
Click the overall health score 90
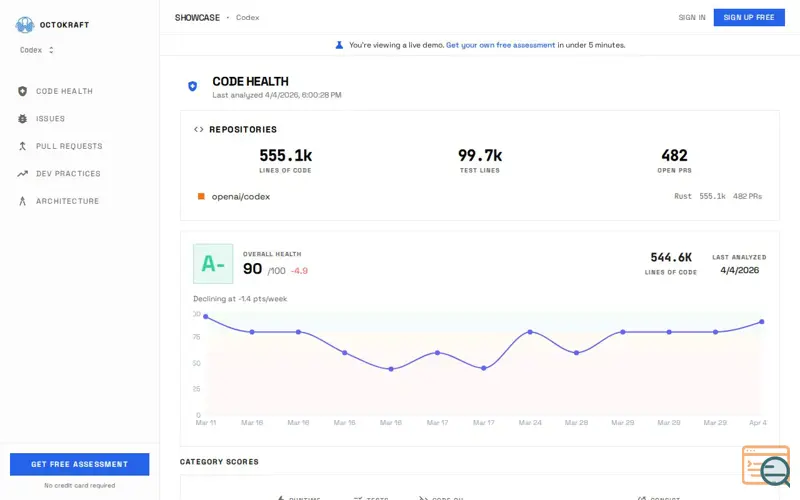(253, 269)
